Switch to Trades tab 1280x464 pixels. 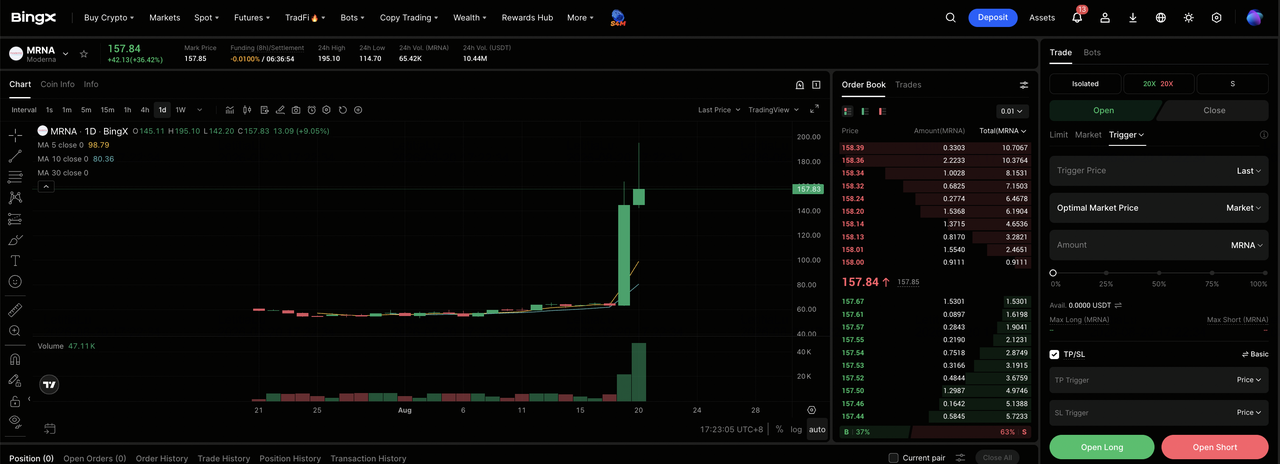[908, 85]
